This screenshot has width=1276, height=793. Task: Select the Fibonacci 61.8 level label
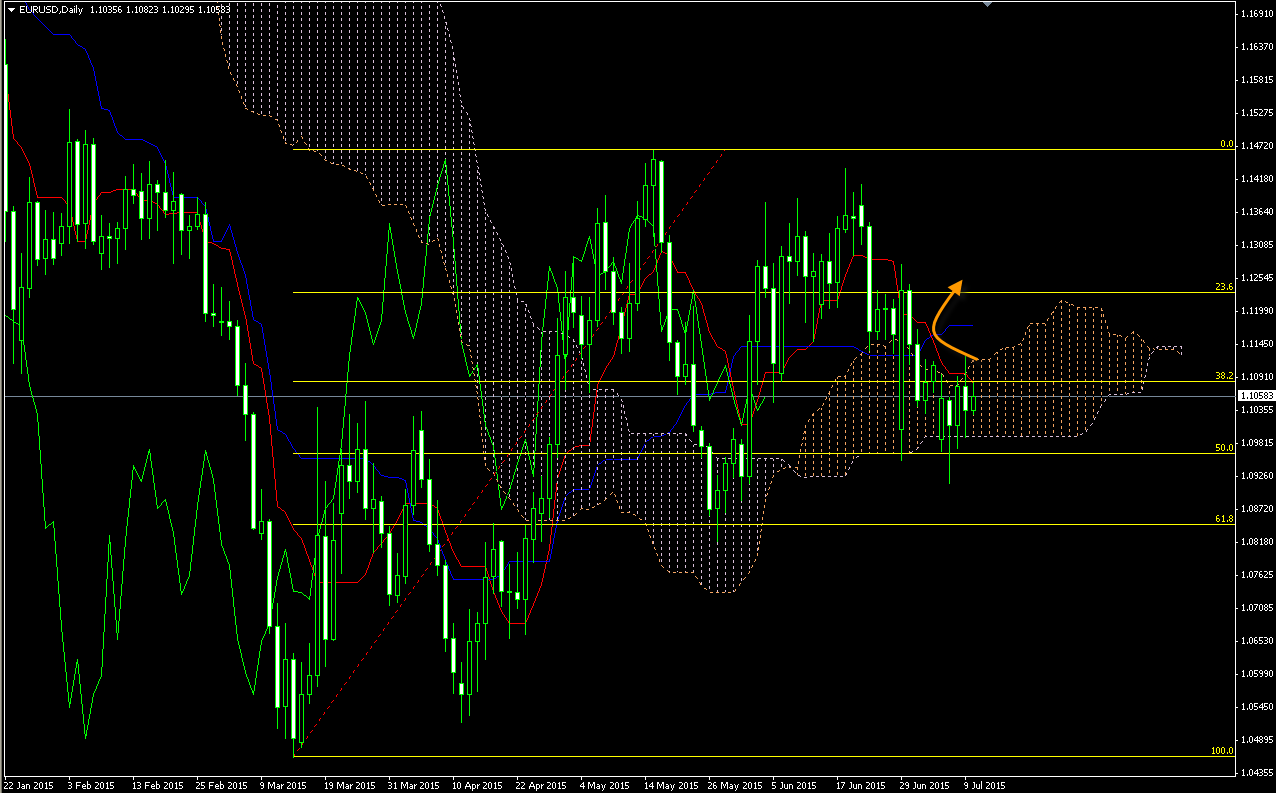click(1225, 519)
